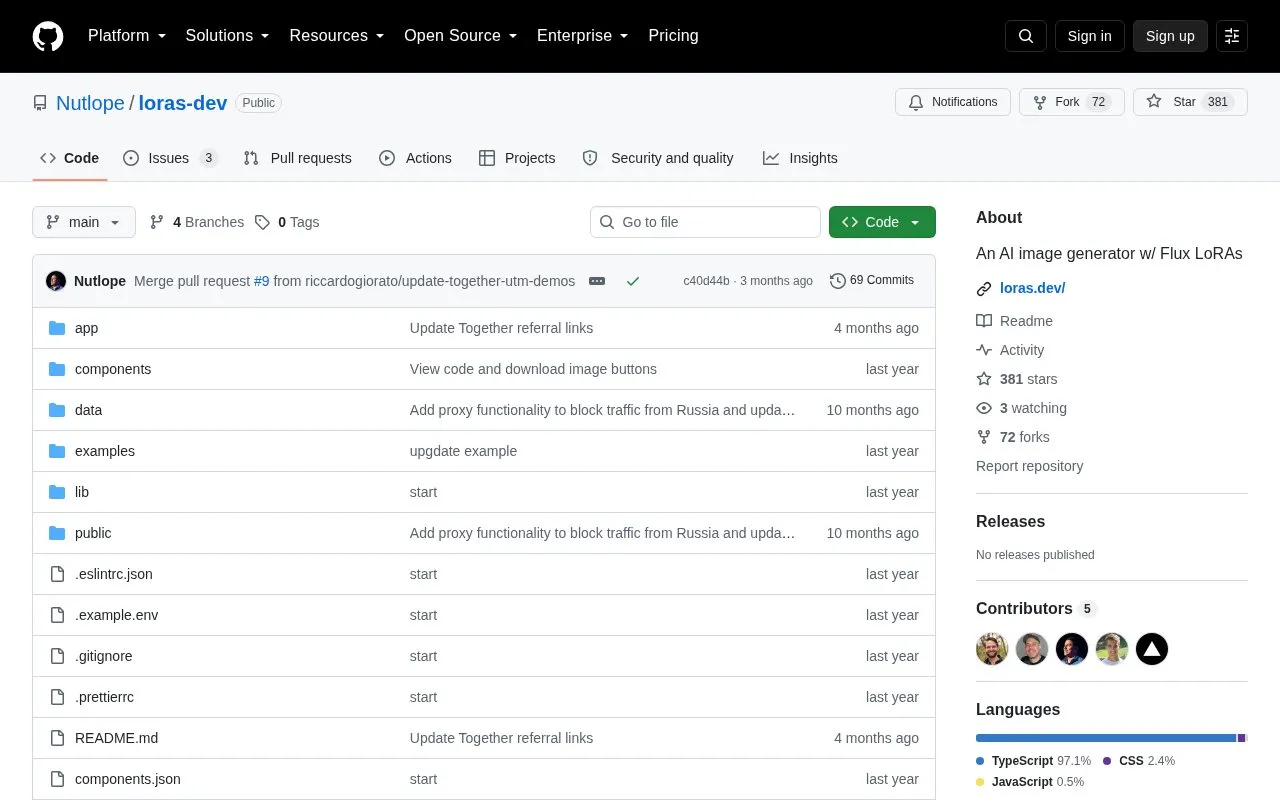Open the Nutlope owner link
The image size is (1280, 800).
[x=90, y=103]
